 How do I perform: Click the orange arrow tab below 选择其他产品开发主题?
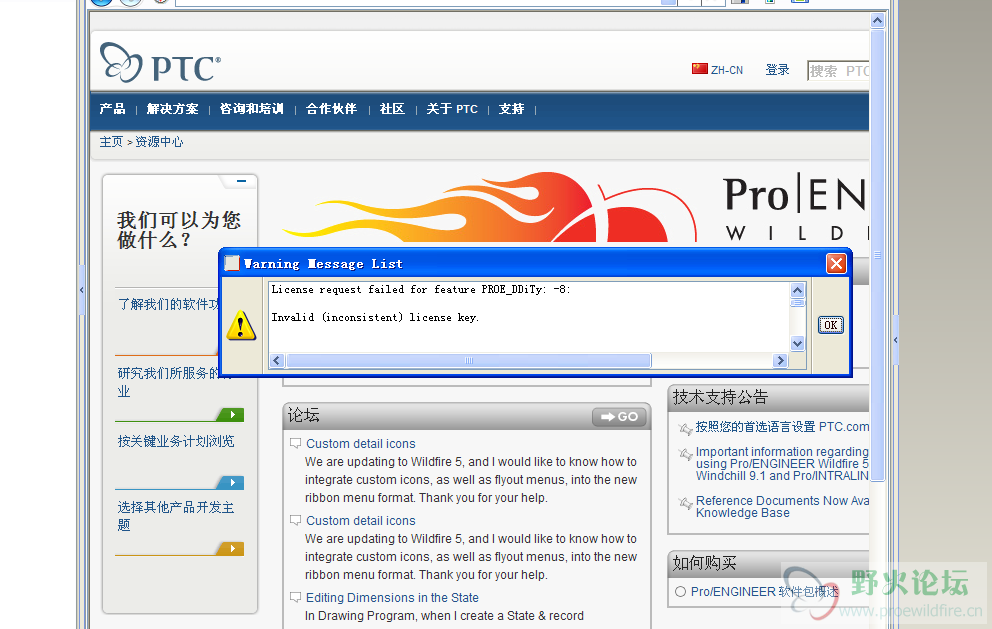coord(231,549)
